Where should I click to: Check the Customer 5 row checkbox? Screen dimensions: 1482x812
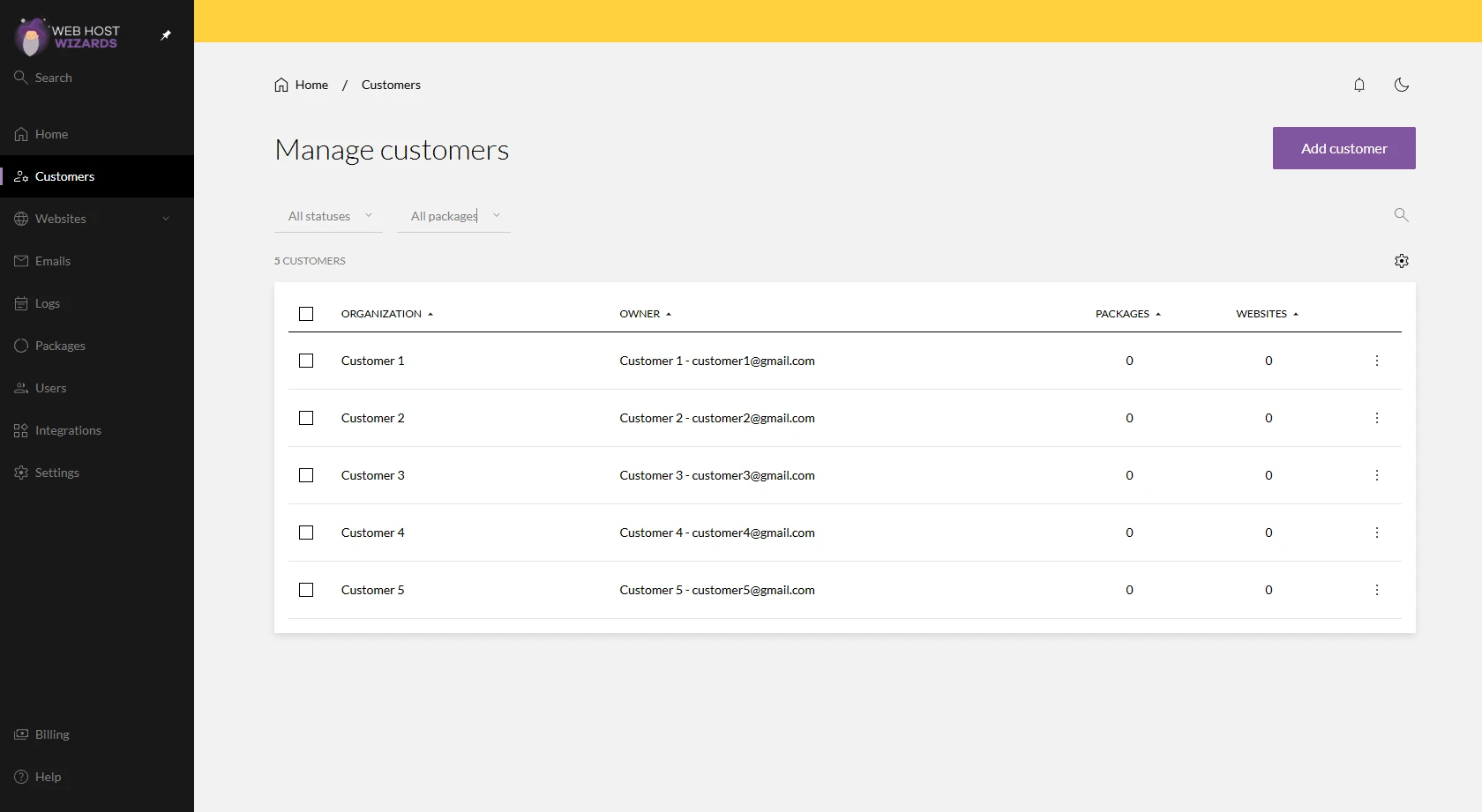click(x=306, y=590)
